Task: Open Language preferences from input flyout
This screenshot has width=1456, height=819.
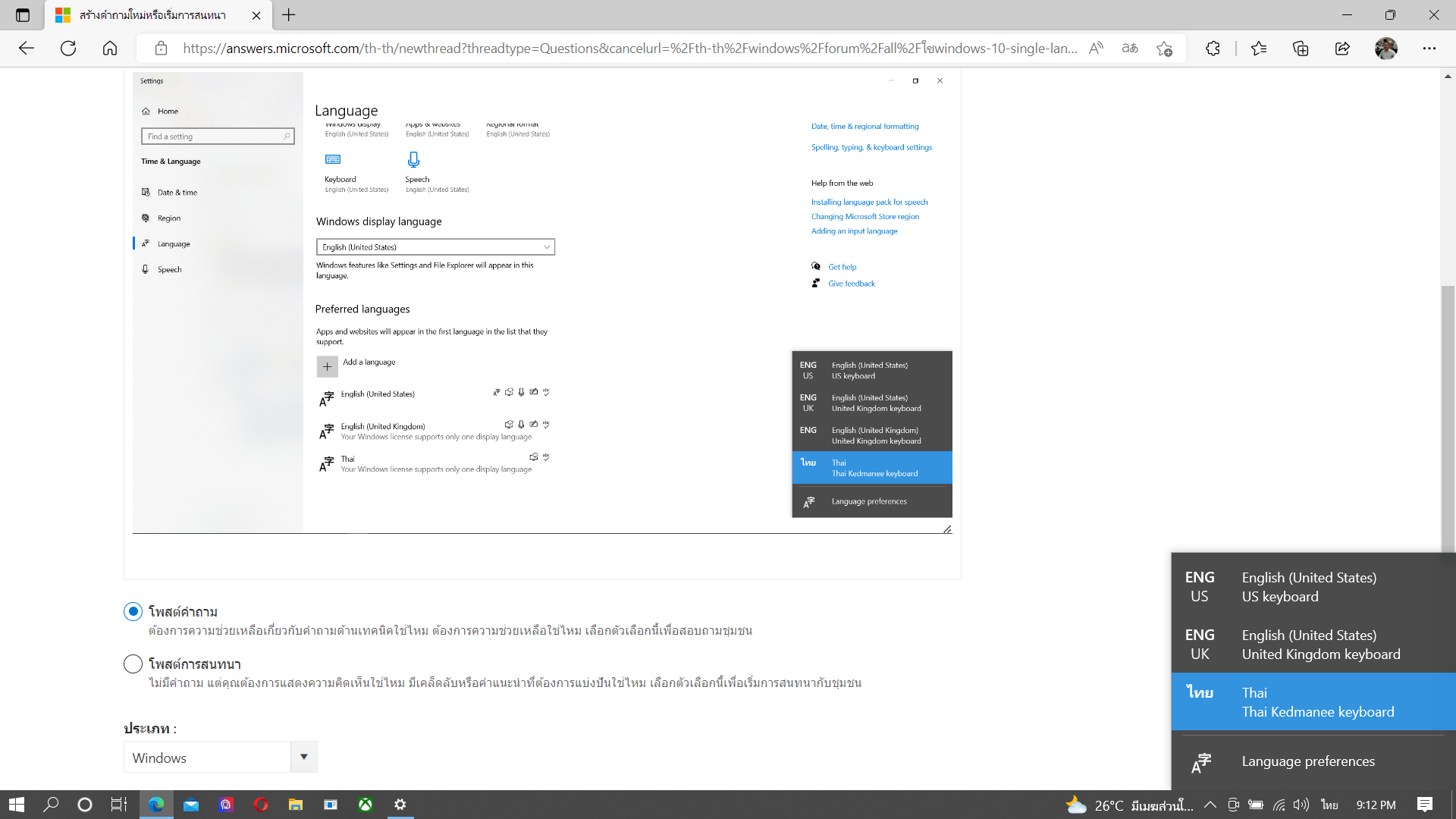Action: click(x=1307, y=761)
